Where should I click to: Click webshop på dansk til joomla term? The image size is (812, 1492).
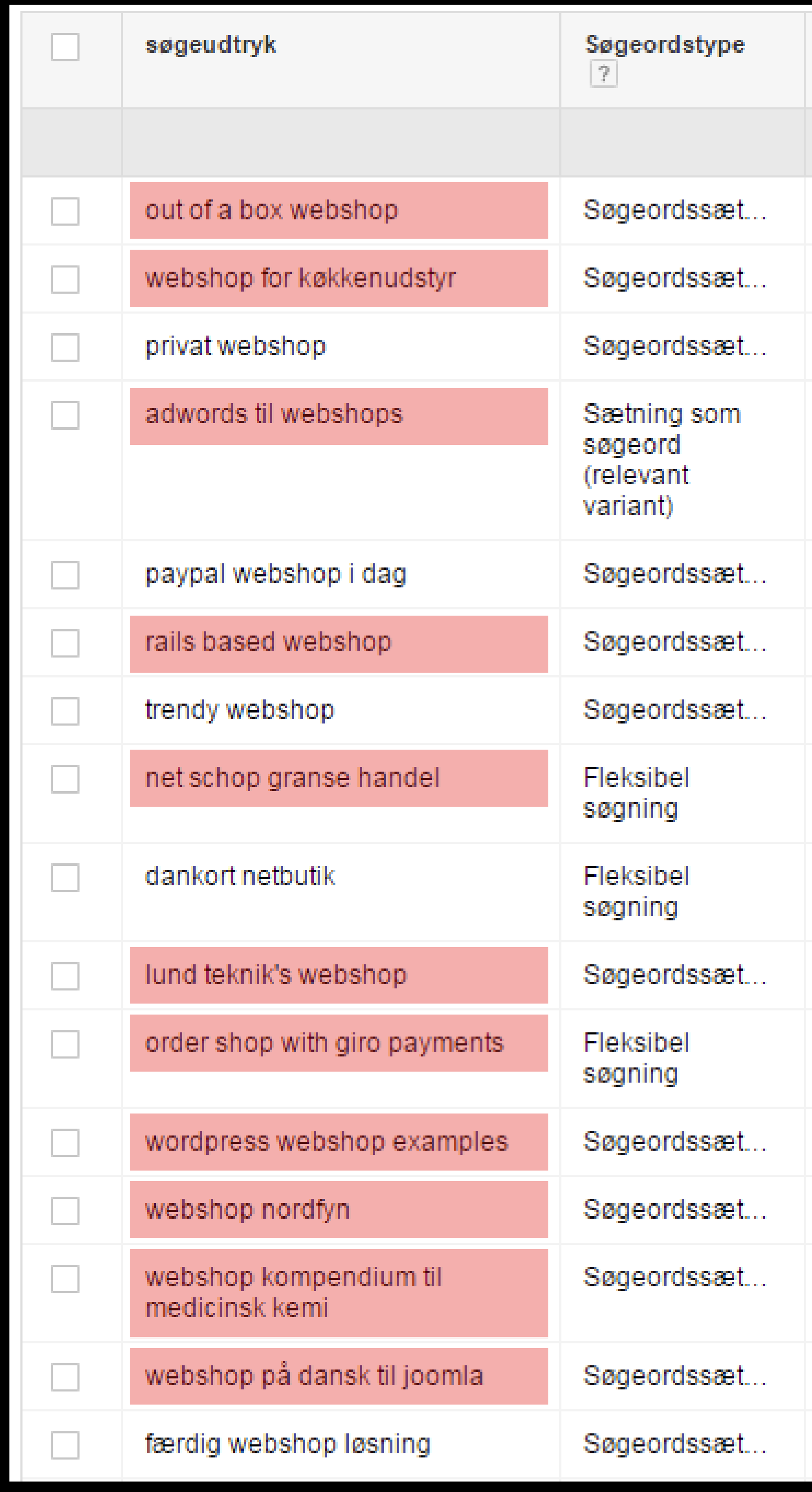314,1376
